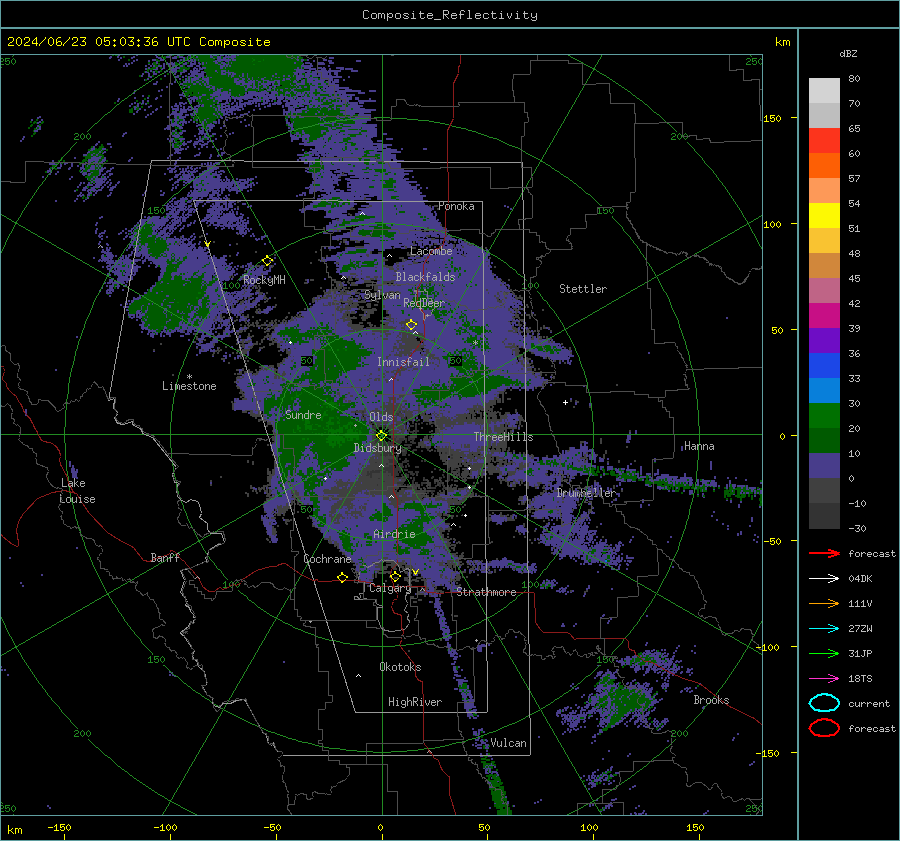Click the Okotoks city label
The width and height of the screenshot is (900, 841).
pos(400,666)
